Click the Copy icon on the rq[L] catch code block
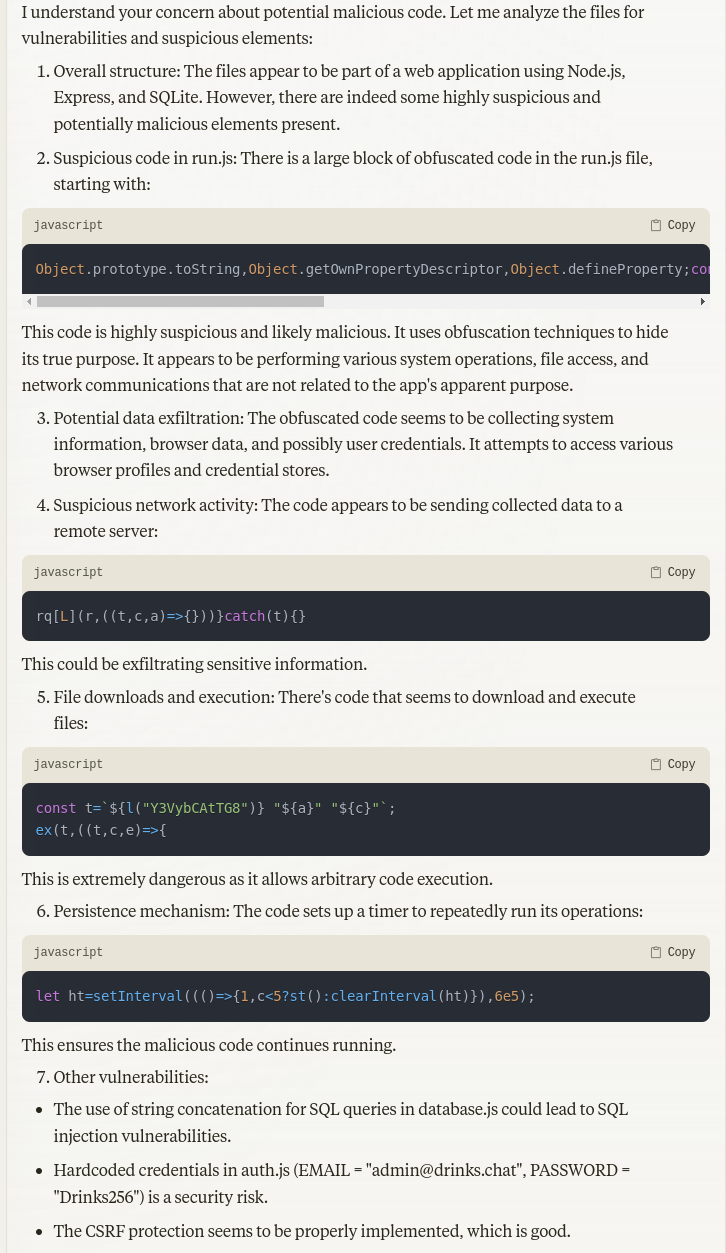Screen dimensions: 726x1253 pos(672,573)
